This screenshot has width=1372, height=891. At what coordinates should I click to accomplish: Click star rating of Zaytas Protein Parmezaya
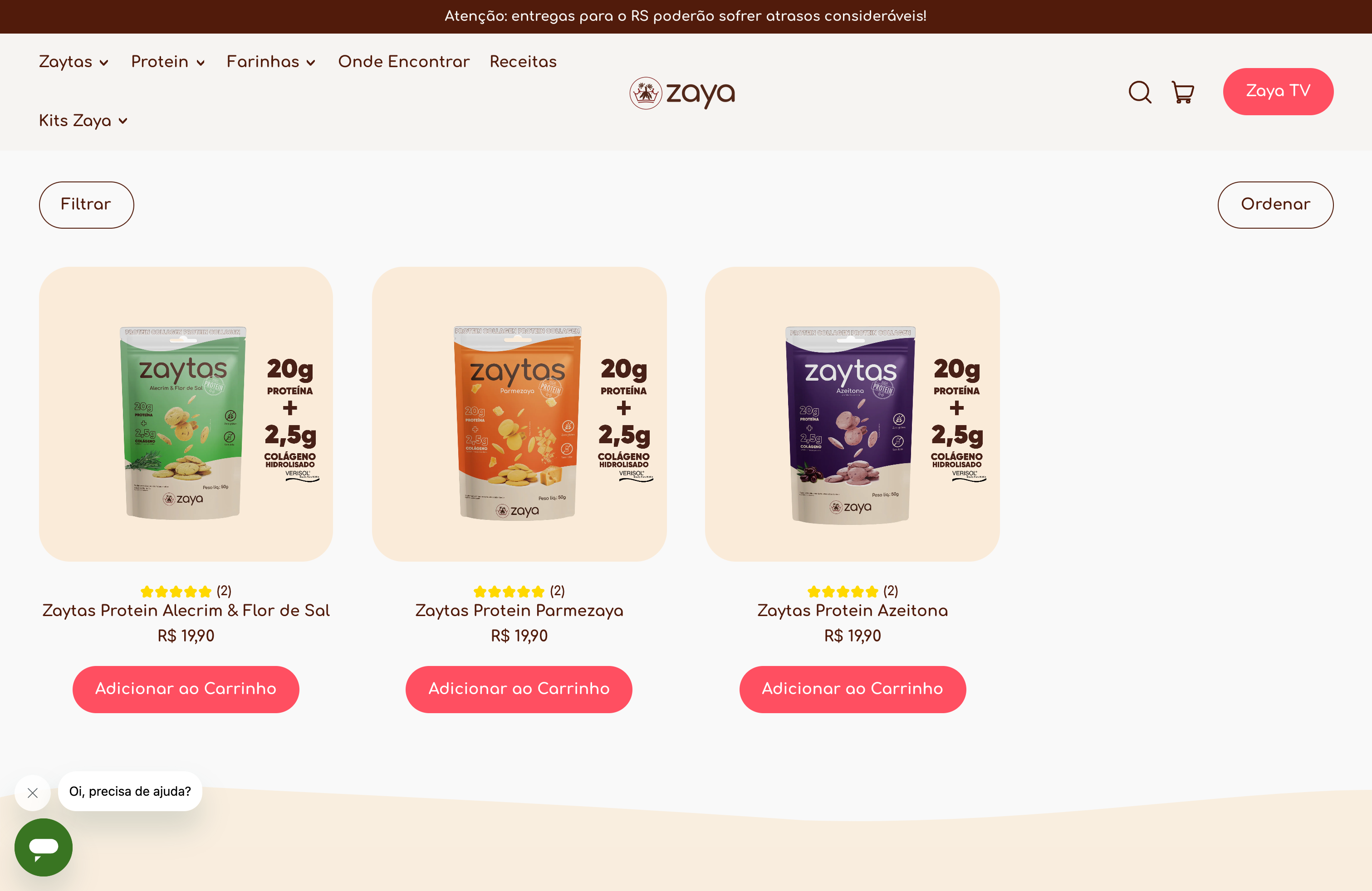[x=509, y=591]
